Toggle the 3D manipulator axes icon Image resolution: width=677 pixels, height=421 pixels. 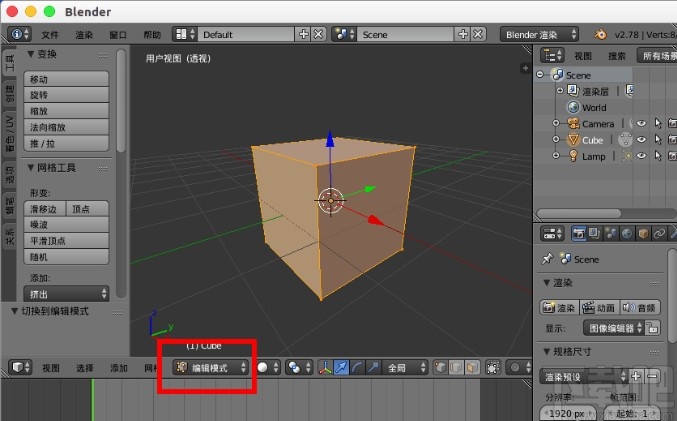click(325, 367)
